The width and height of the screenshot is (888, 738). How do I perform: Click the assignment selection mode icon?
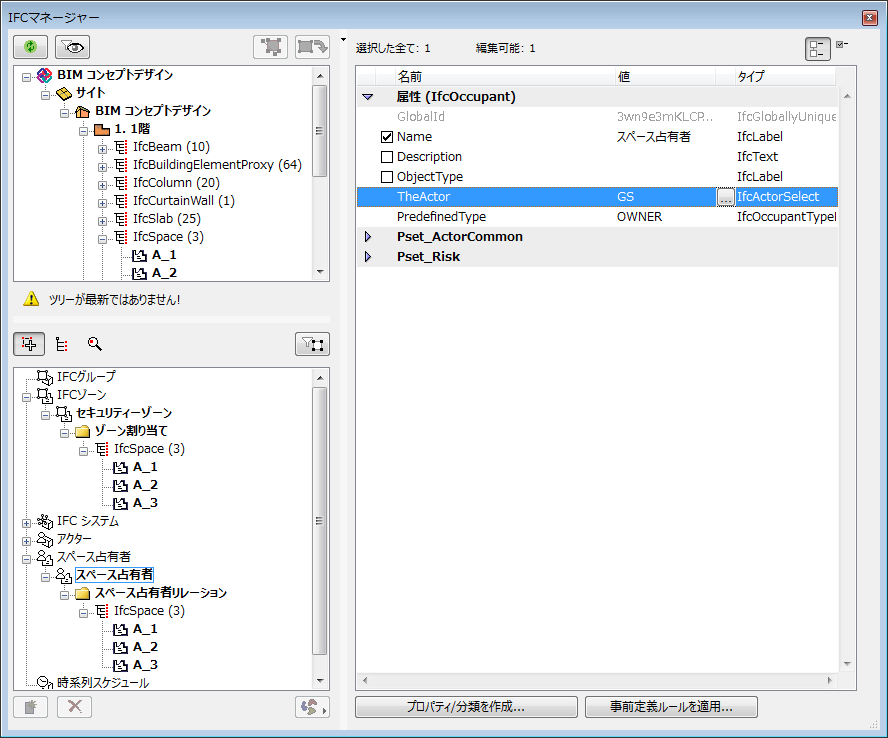29,344
